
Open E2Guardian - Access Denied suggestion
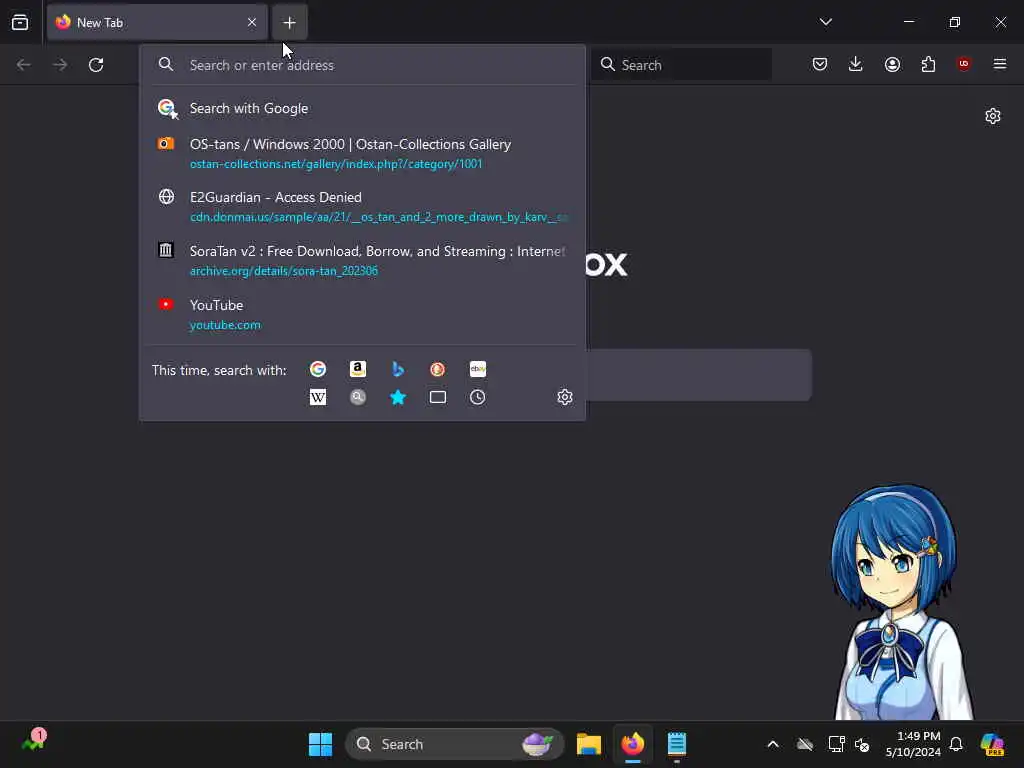click(362, 207)
